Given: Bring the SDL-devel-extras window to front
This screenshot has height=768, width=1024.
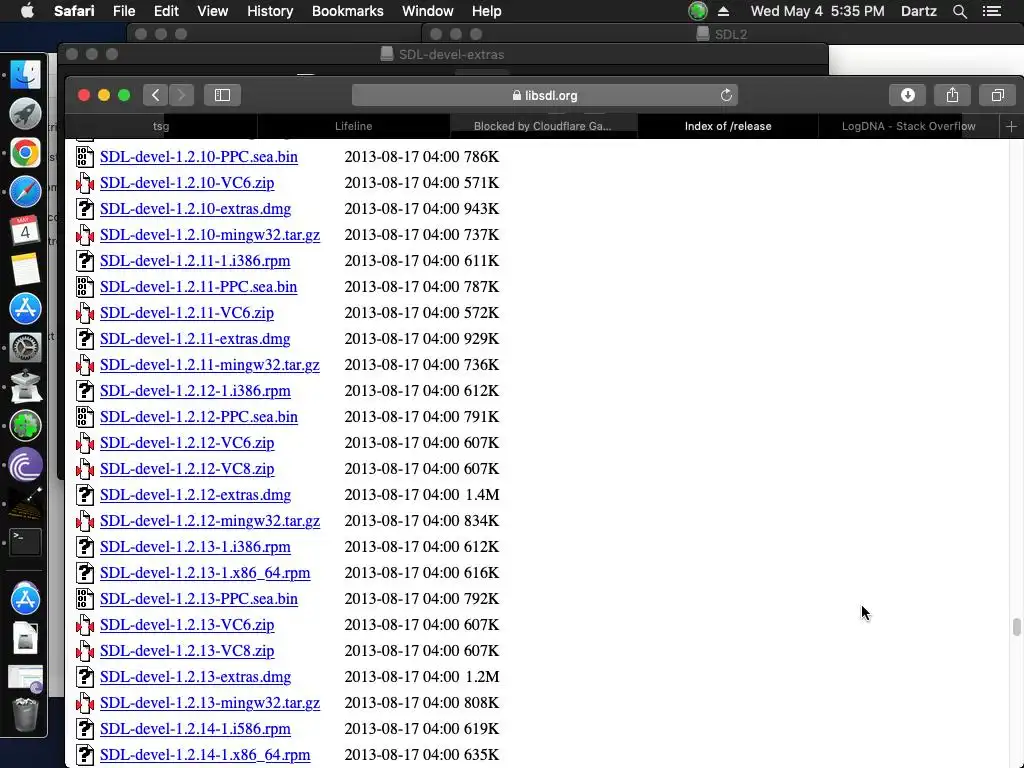Looking at the screenshot, I should (x=443, y=54).
